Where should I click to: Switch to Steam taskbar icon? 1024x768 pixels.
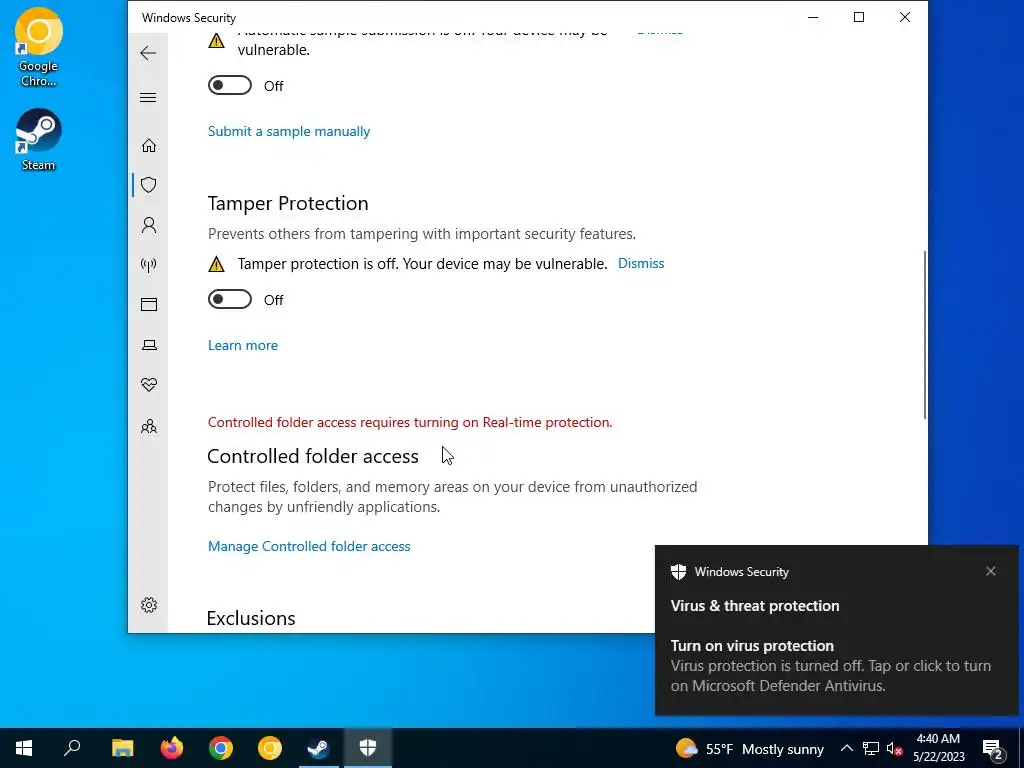[x=319, y=748]
